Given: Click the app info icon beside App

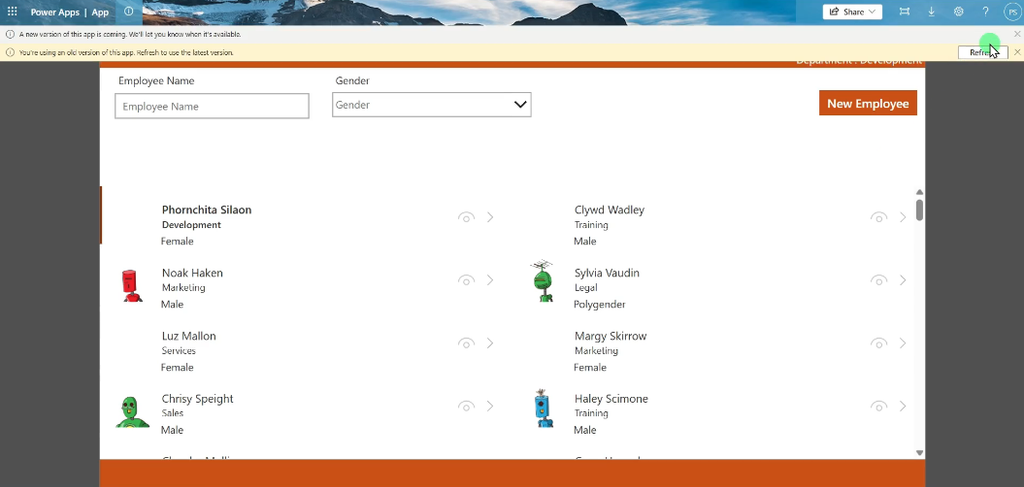Looking at the screenshot, I should tap(129, 11).
